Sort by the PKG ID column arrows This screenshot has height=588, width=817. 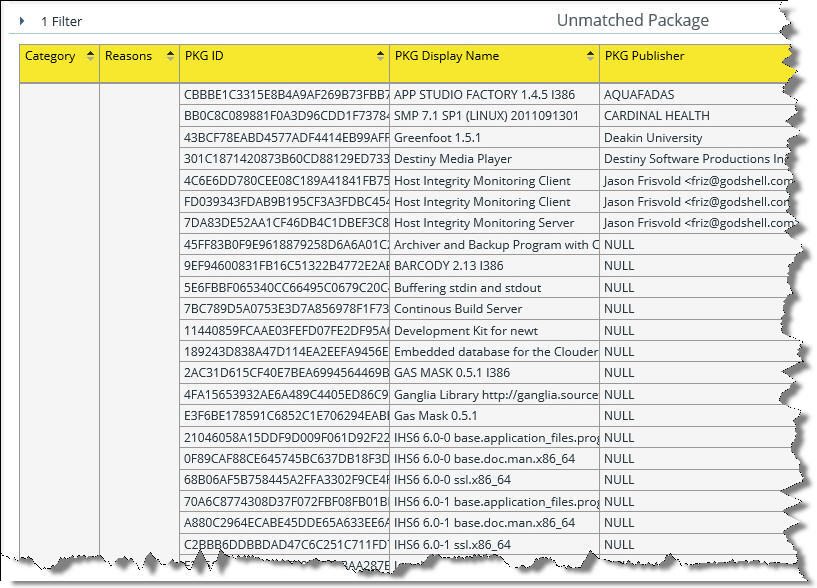click(x=380, y=56)
